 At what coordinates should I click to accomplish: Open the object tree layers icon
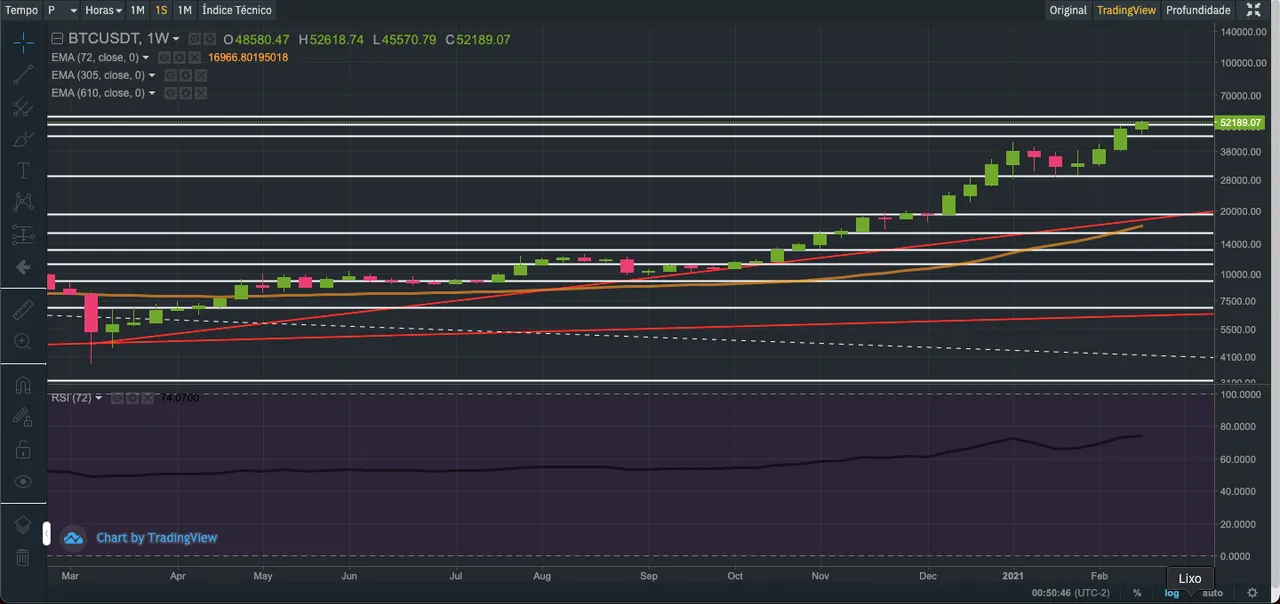23,525
